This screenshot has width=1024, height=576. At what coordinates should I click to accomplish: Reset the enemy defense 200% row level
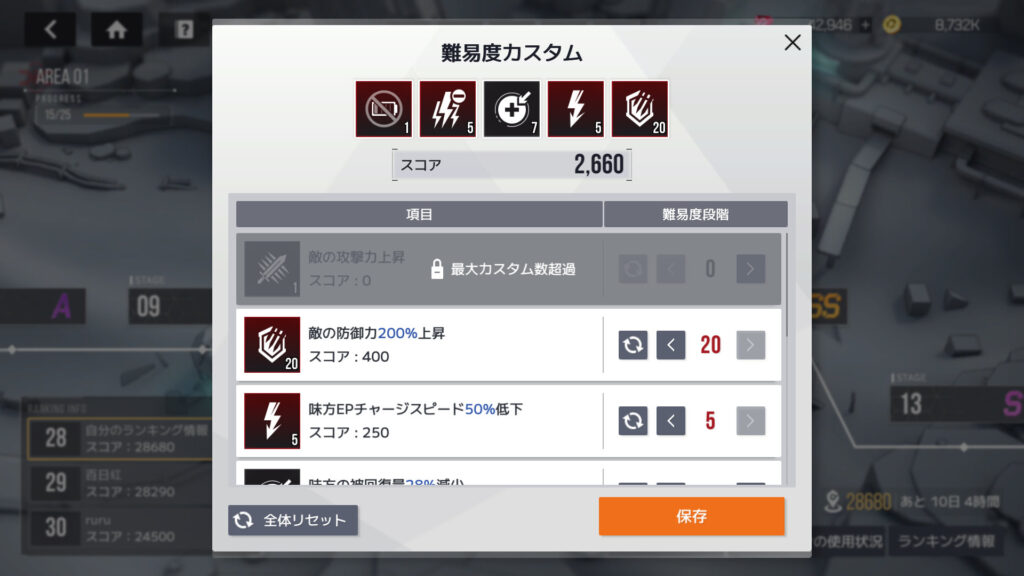click(x=633, y=345)
